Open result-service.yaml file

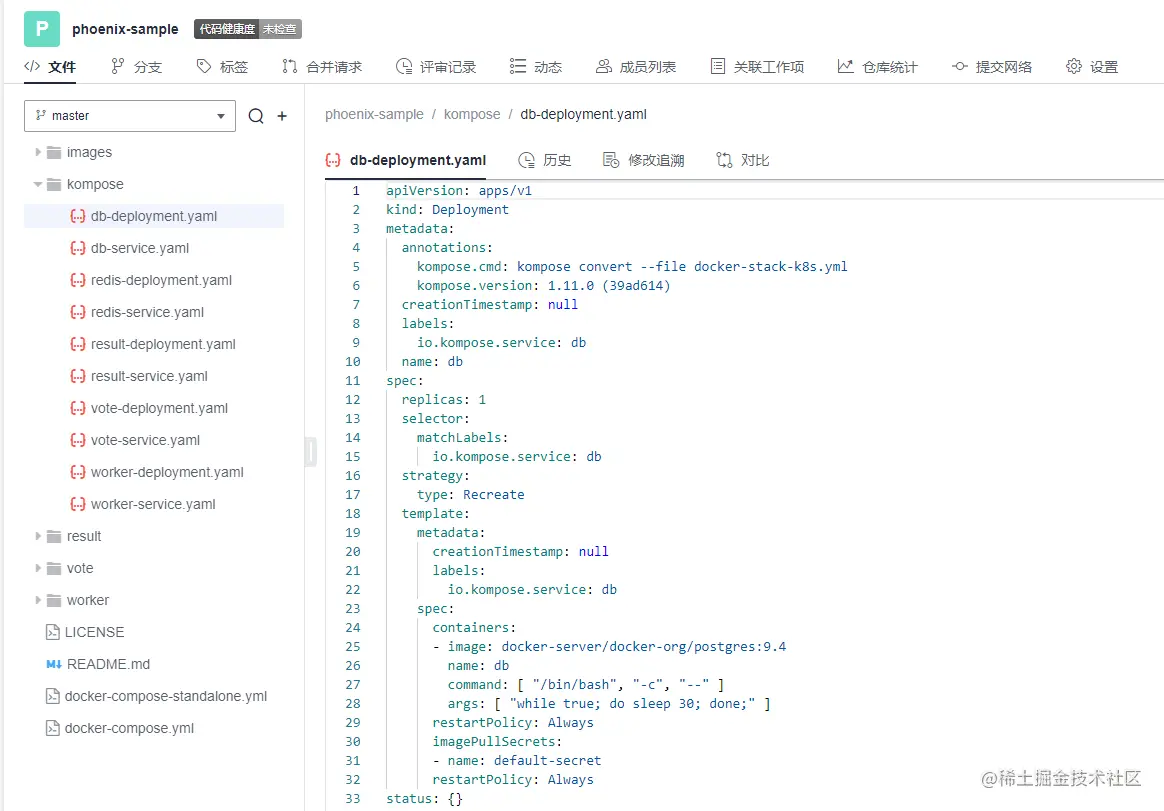[149, 376]
